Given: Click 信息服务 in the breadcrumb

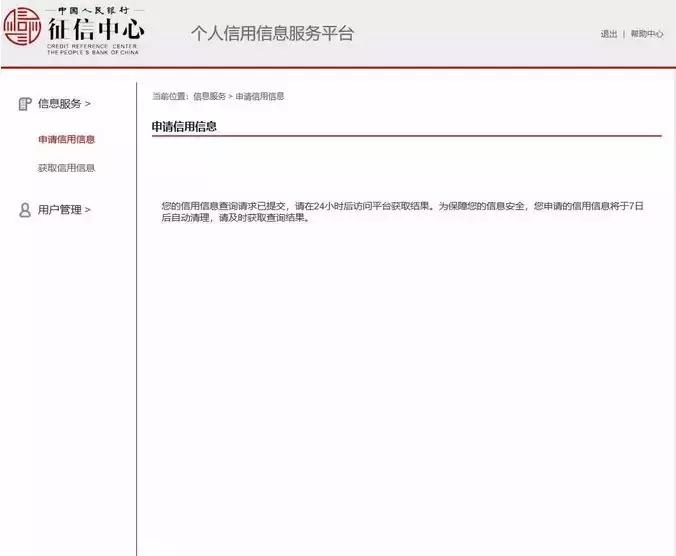Looking at the screenshot, I should pos(210,96).
